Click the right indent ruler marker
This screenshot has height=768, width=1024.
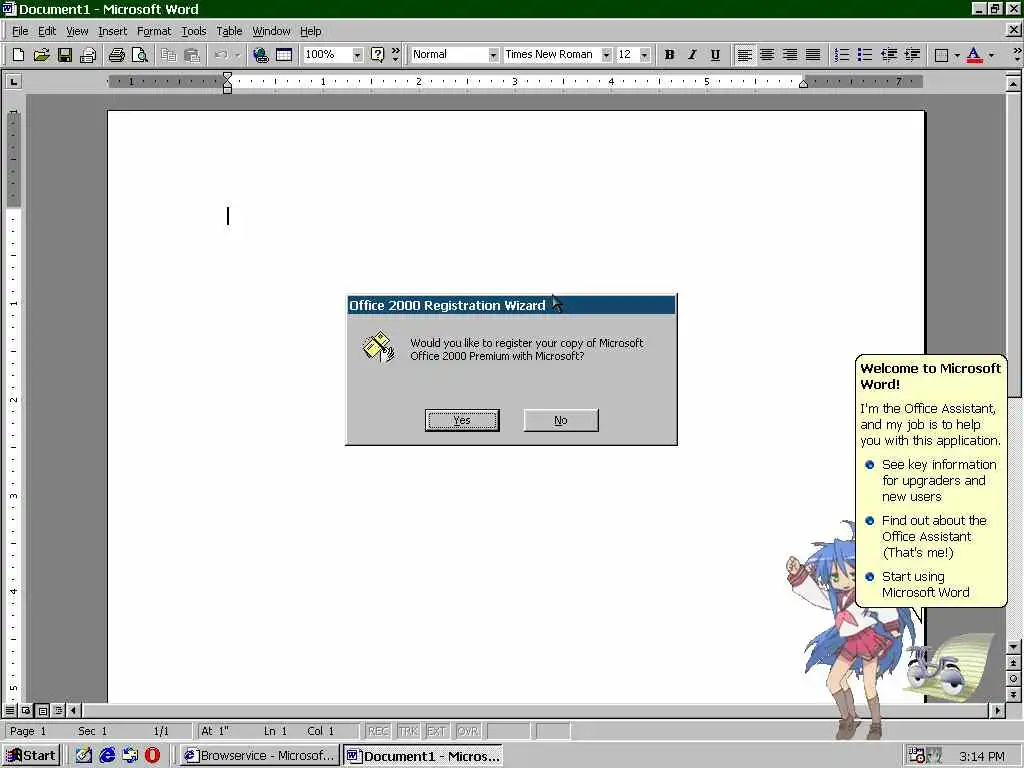(804, 84)
